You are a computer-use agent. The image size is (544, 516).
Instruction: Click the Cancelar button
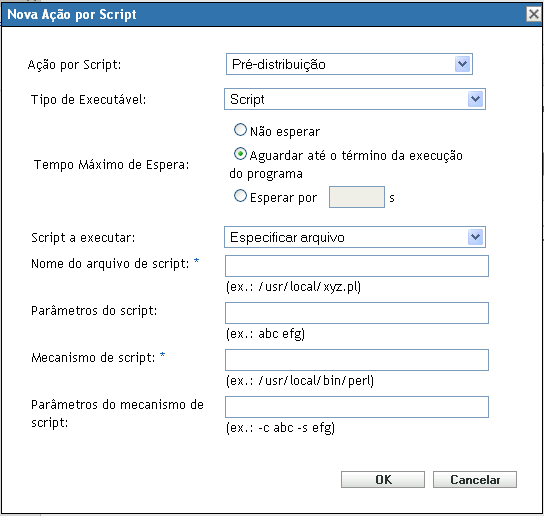(x=475, y=480)
